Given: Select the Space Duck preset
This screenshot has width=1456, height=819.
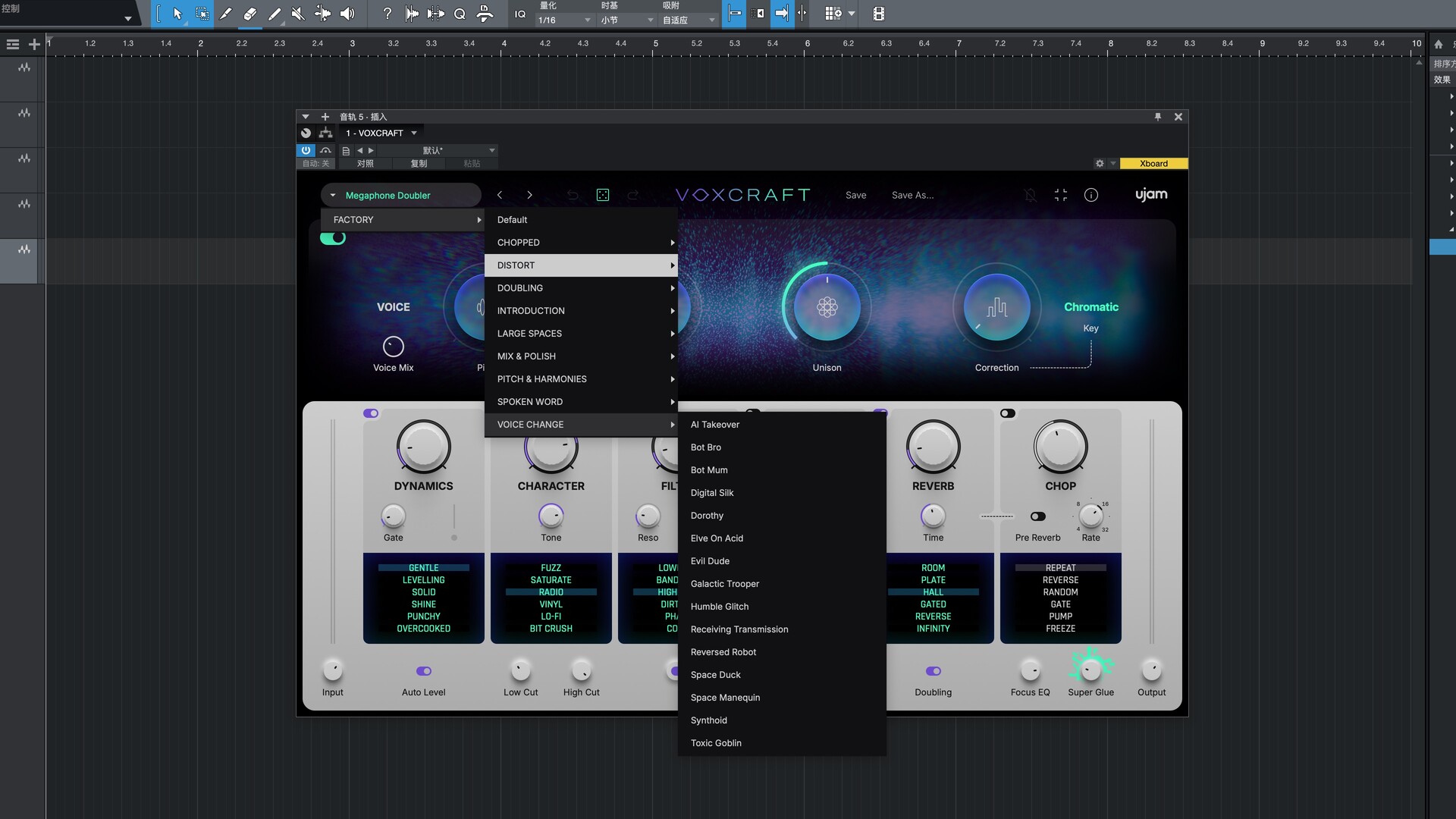Looking at the screenshot, I should (x=715, y=675).
